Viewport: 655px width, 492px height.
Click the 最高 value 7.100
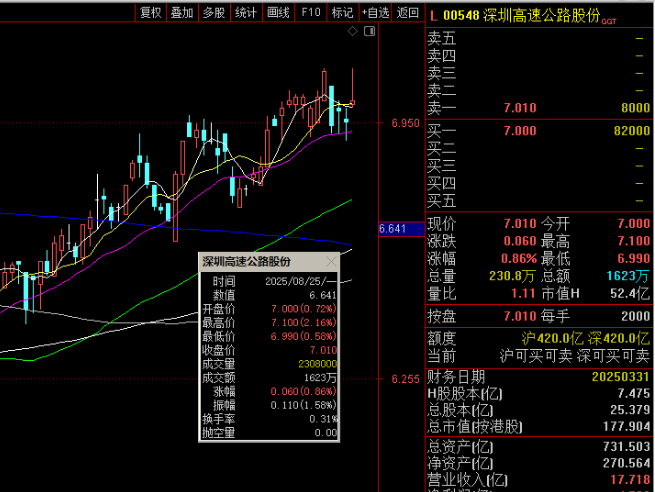634,241
